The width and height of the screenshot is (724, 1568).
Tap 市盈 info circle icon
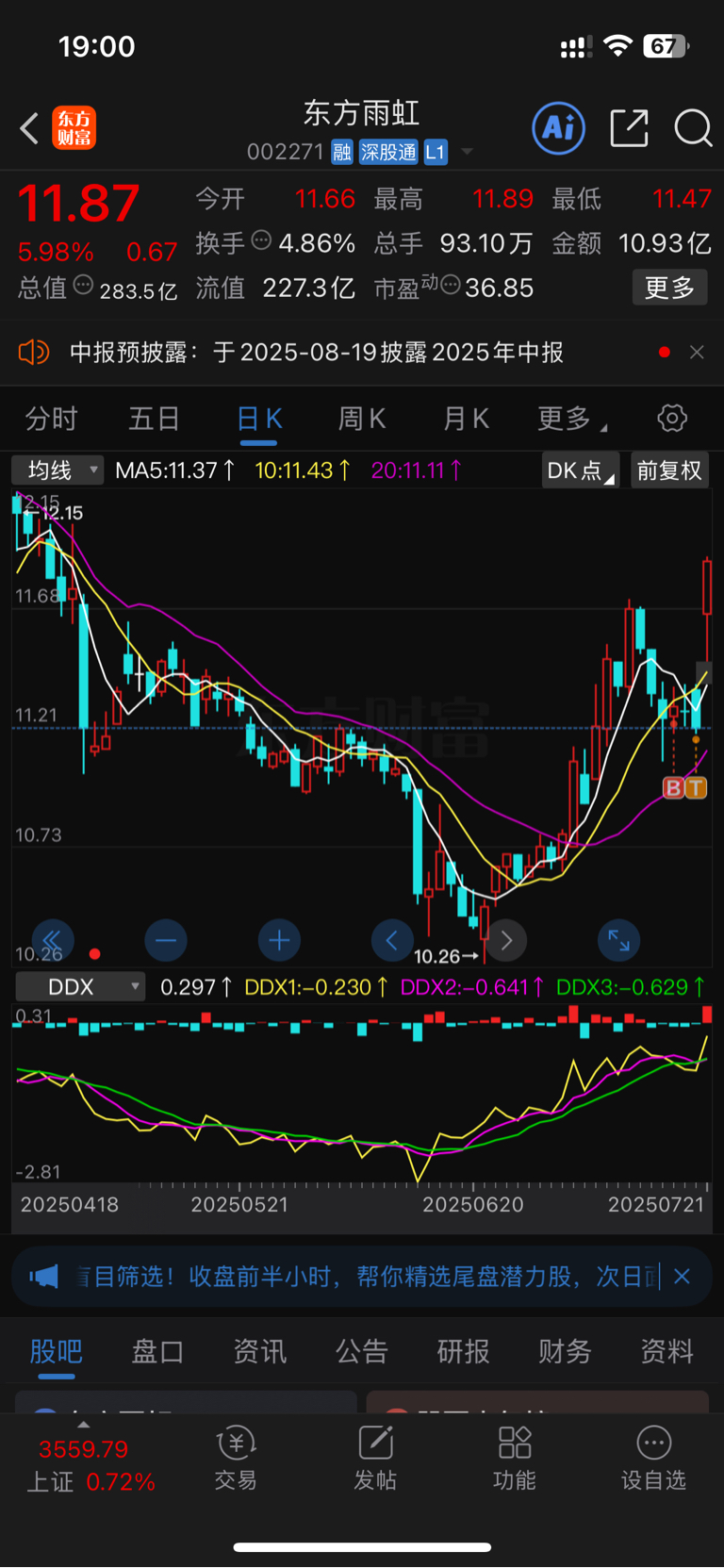[451, 285]
